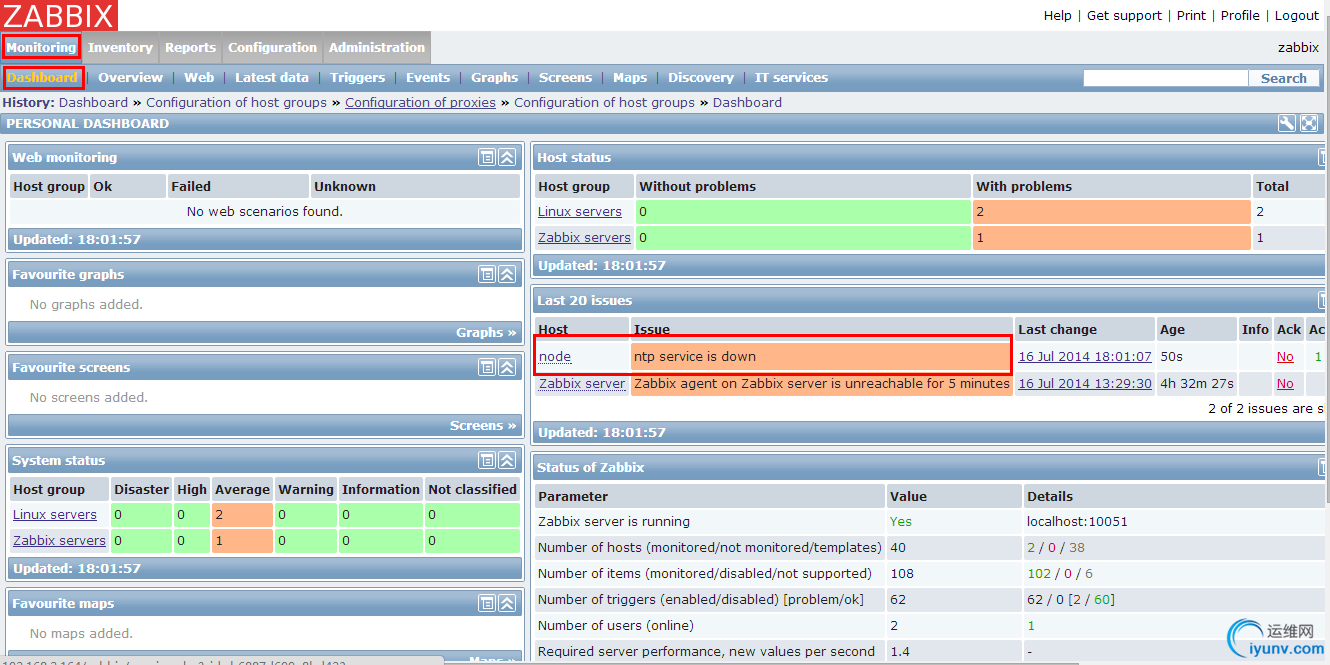1330x665 pixels.
Task: Open Favourite maps widget menu icon
Action: (487, 603)
